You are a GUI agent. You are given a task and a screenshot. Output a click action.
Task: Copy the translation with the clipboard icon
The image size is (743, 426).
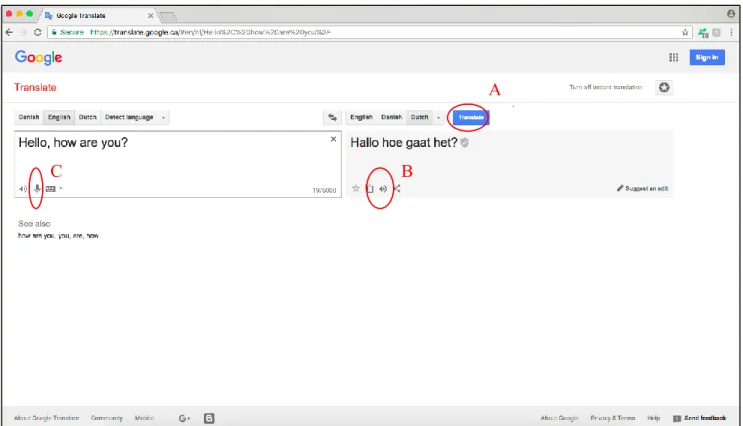(x=370, y=189)
